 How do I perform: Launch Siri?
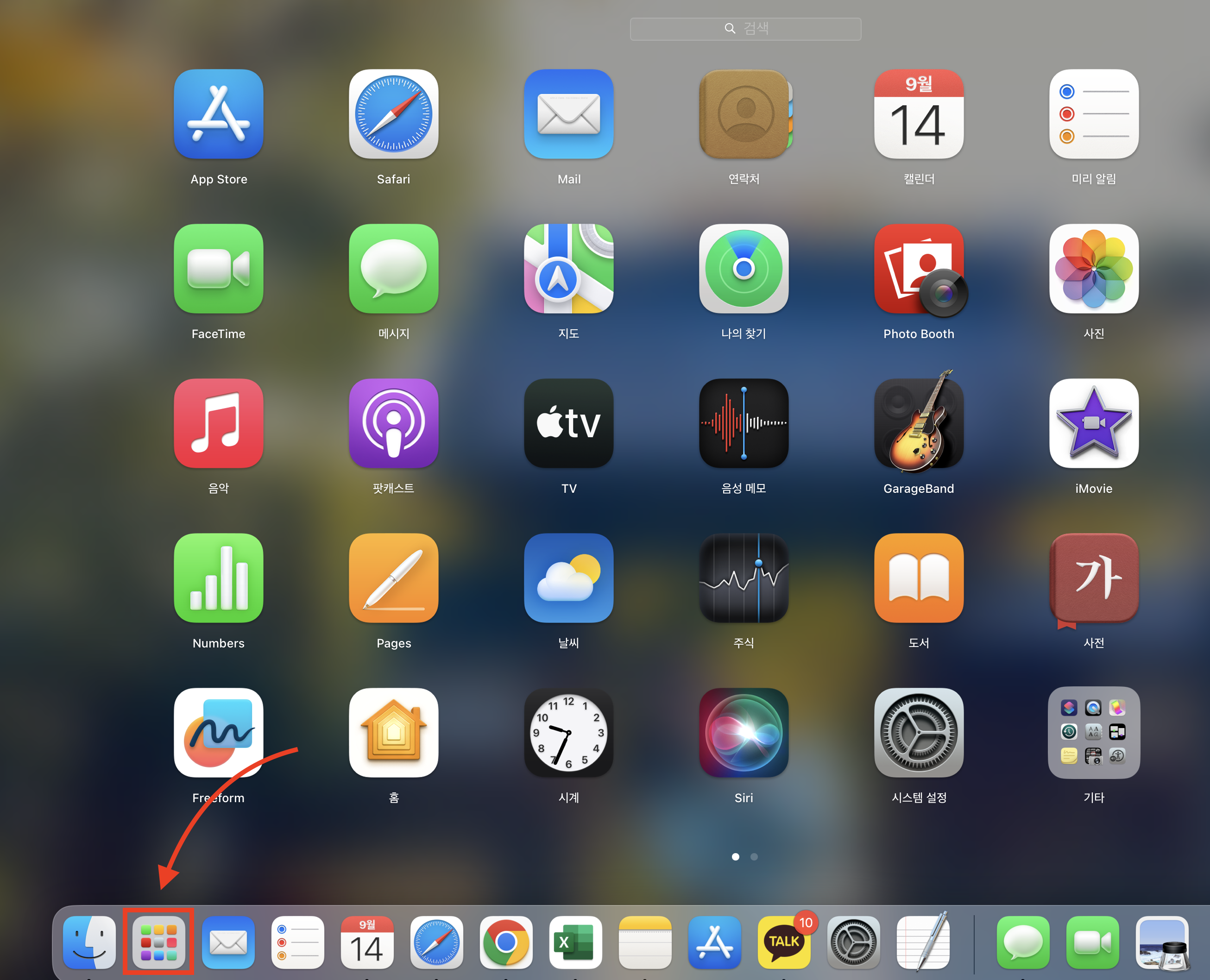click(744, 733)
